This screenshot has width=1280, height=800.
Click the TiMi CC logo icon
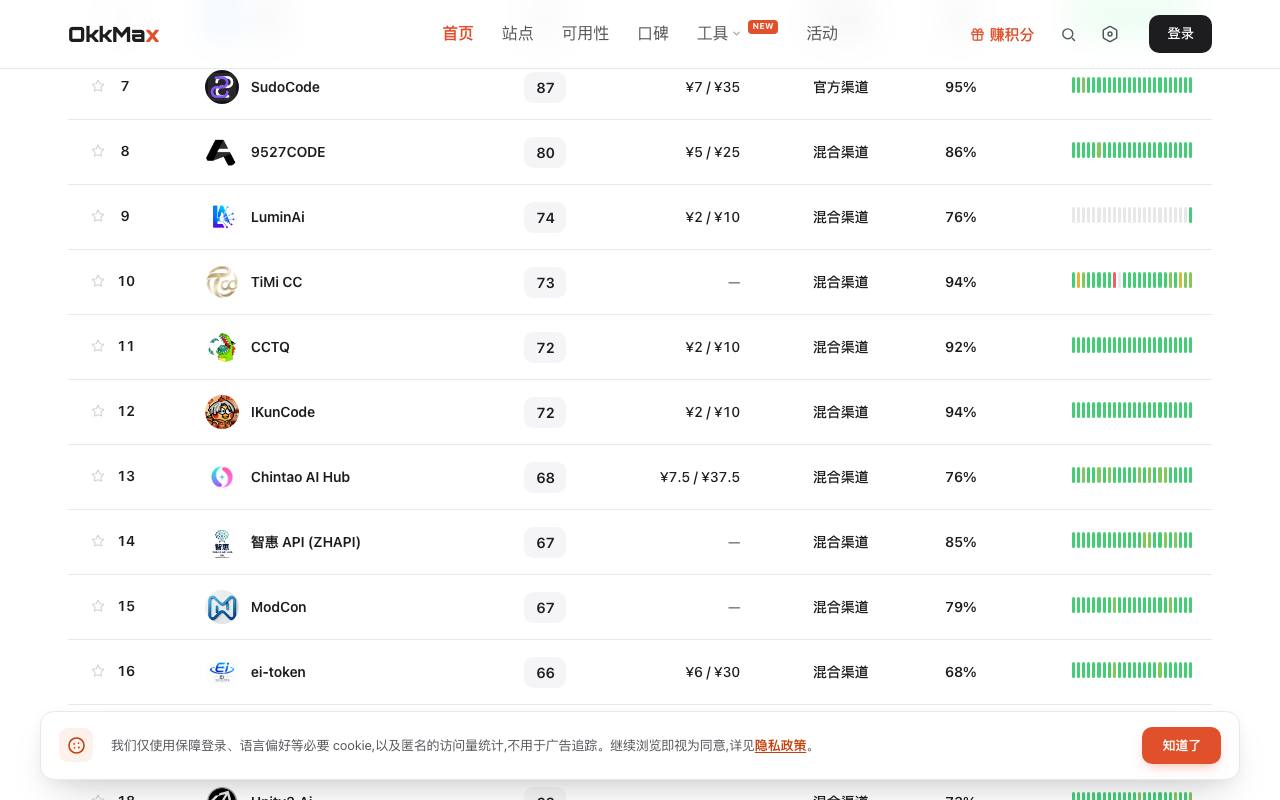pyautogui.click(x=222, y=282)
